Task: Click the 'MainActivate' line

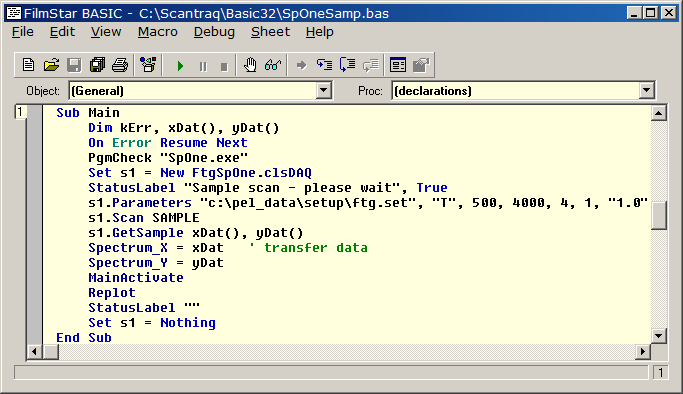Action: [x=136, y=278]
